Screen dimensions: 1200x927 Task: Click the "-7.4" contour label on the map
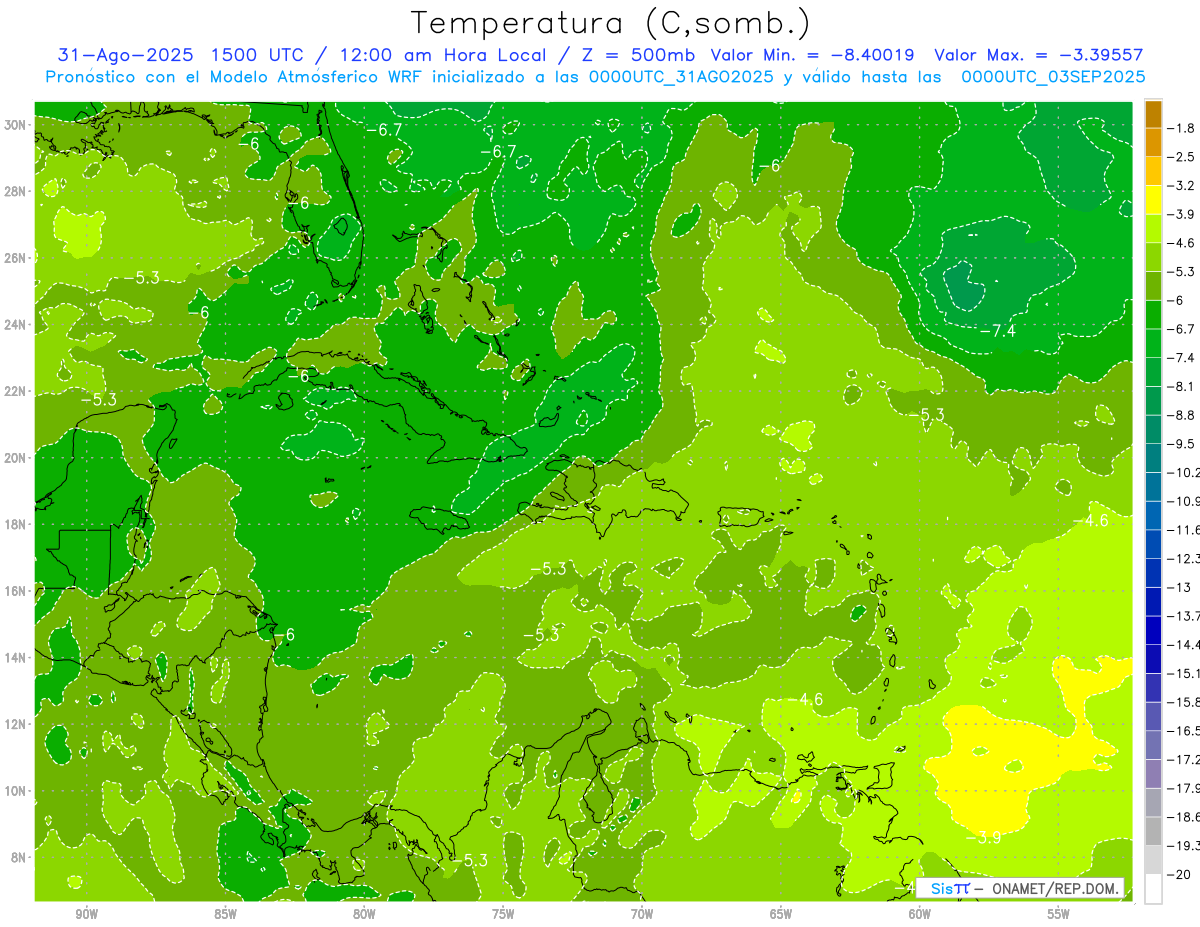pyautogui.click(x=997, y=331)
